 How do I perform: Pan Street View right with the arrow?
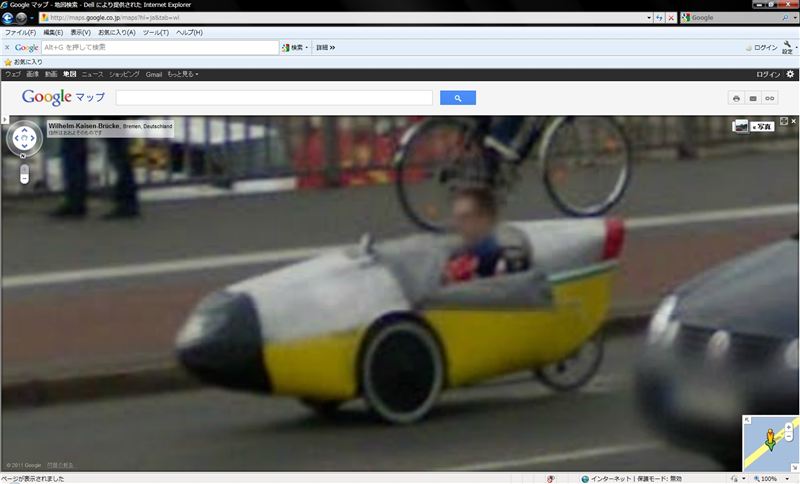[x=33, y=138]
